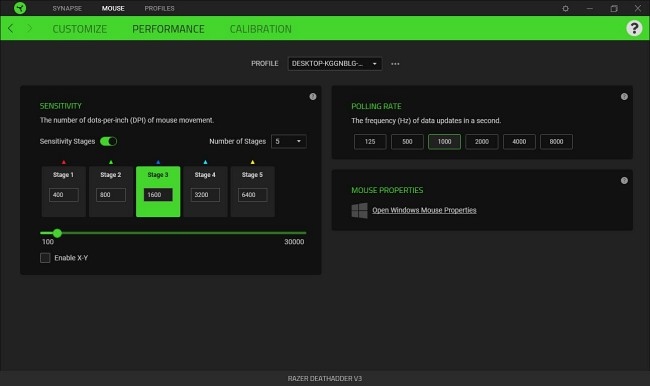Click the Mouse Properties info icon

point(624,180)
